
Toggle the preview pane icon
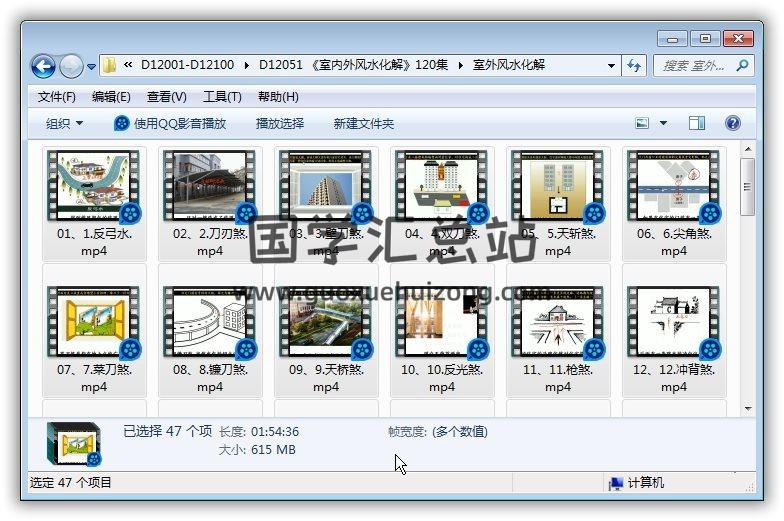click(697, 124)
